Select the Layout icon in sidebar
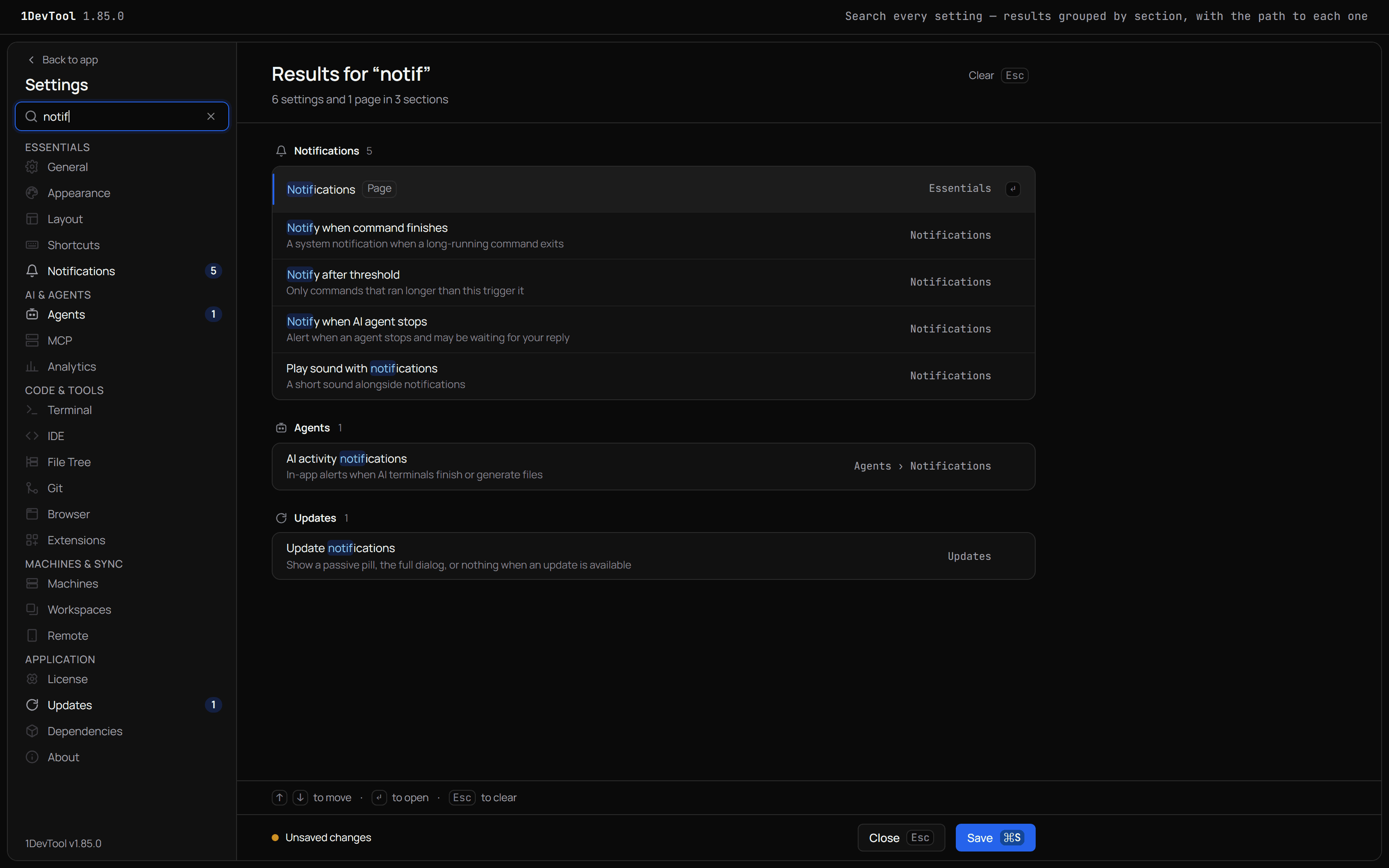This screenshot has height=868, width=1389. [x=32, y=219]
